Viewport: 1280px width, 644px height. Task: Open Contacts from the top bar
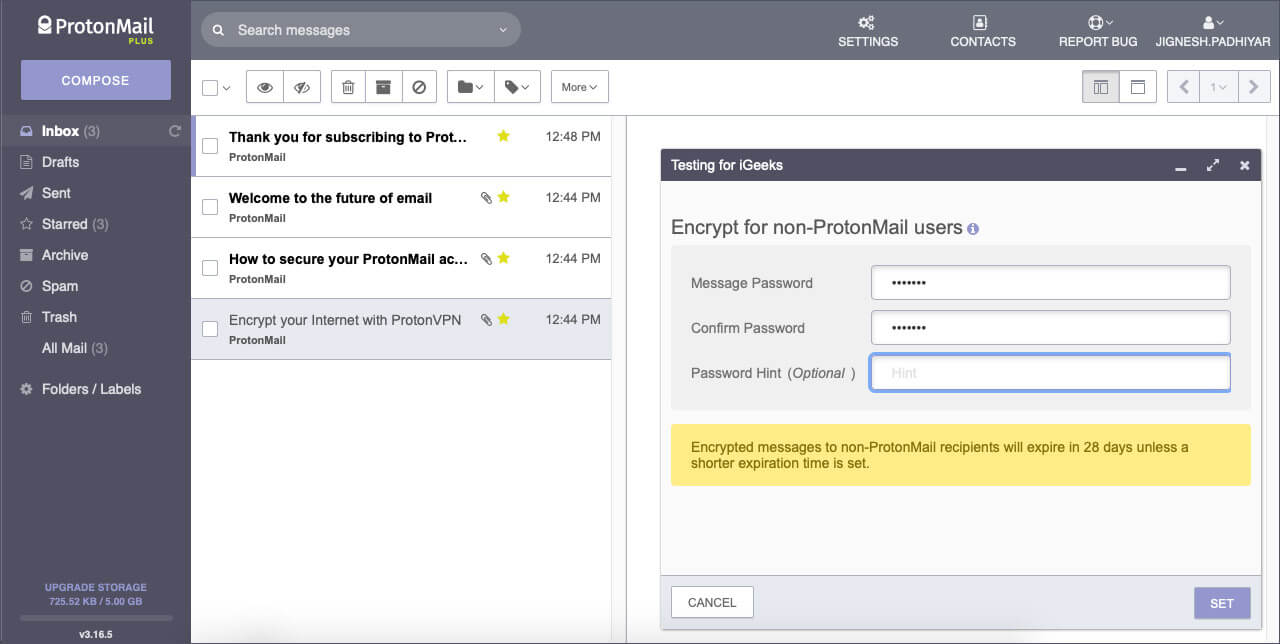(x=982, y=31)
